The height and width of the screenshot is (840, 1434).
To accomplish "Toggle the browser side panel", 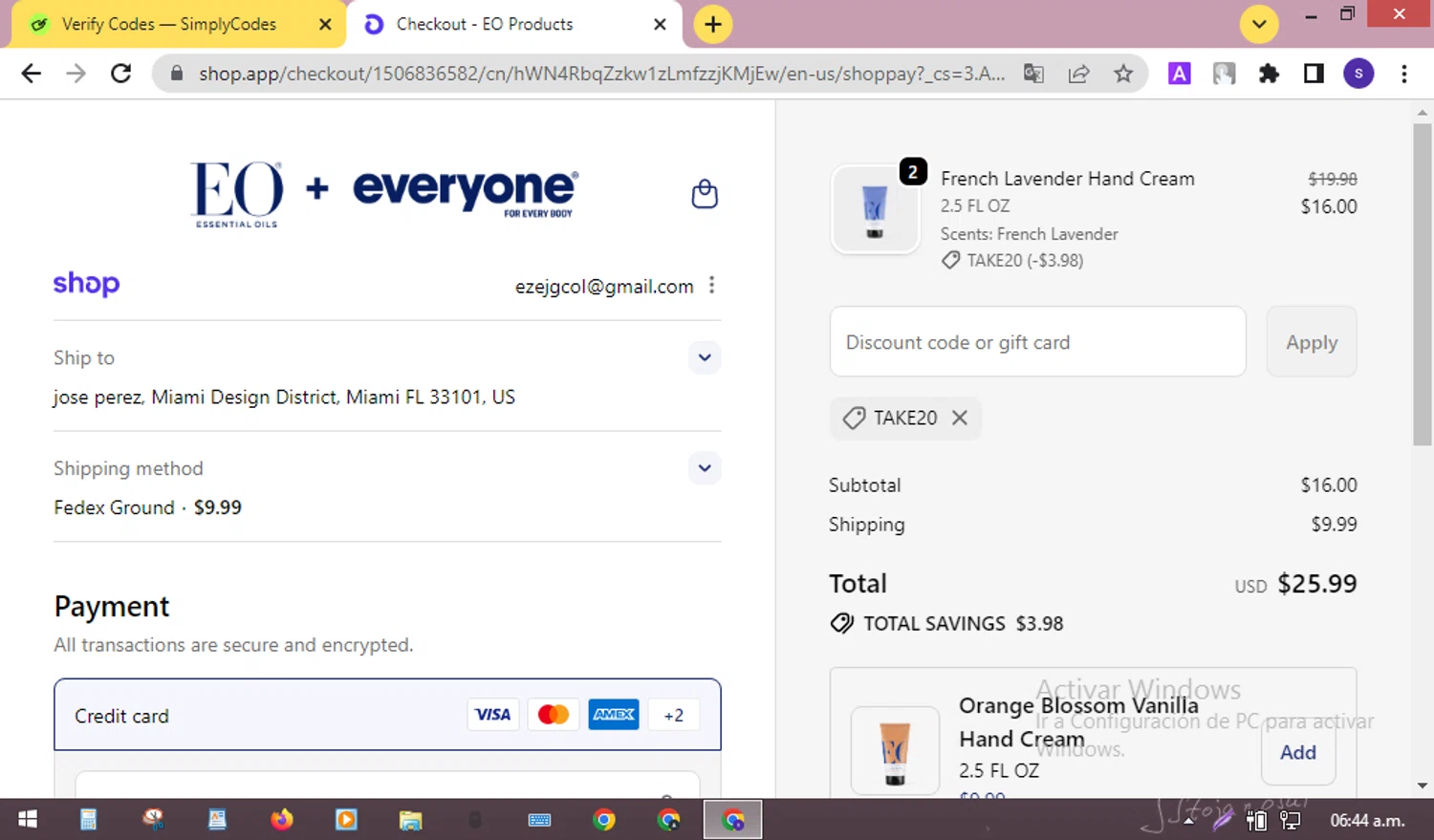I will pyautogui.click(x=1314, y=74).
